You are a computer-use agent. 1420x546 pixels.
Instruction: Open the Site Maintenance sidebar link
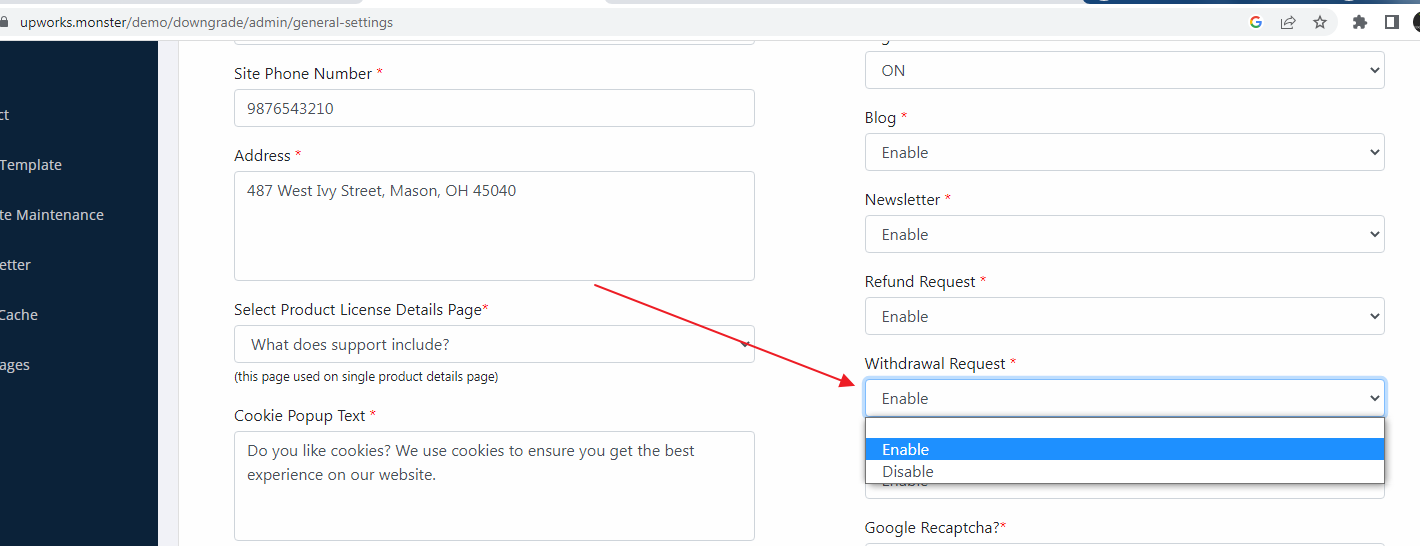point(52,215)
